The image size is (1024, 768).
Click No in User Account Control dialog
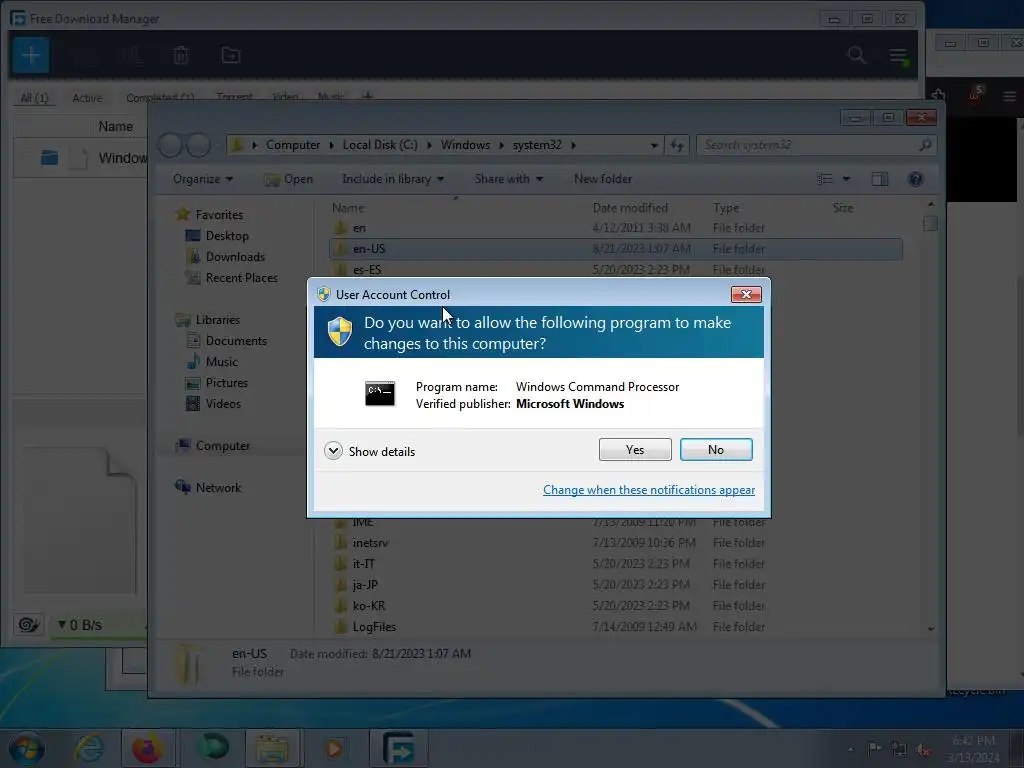click(716, 449)
